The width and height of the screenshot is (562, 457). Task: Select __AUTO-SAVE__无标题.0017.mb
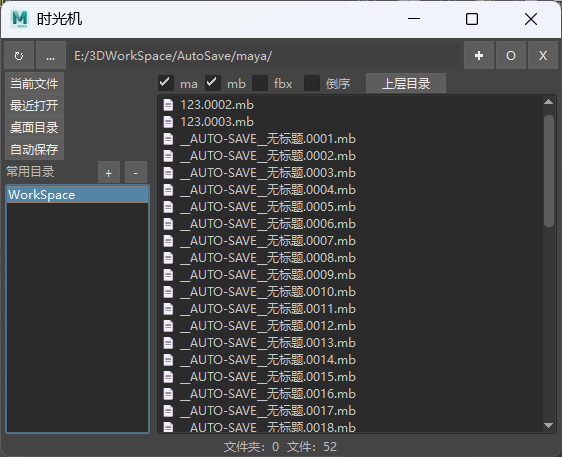268,411
